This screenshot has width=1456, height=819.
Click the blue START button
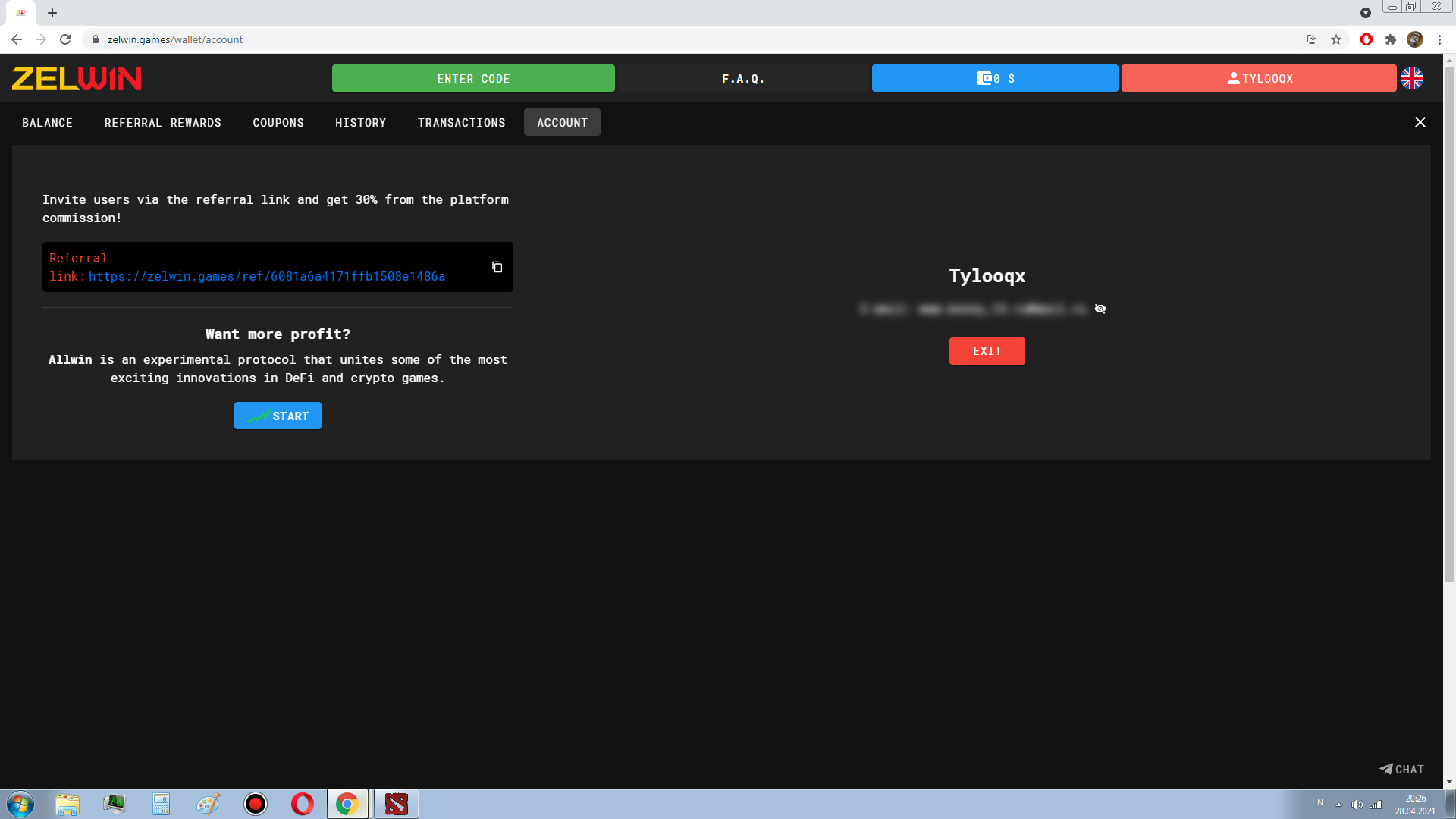click(x=278, y=416)
